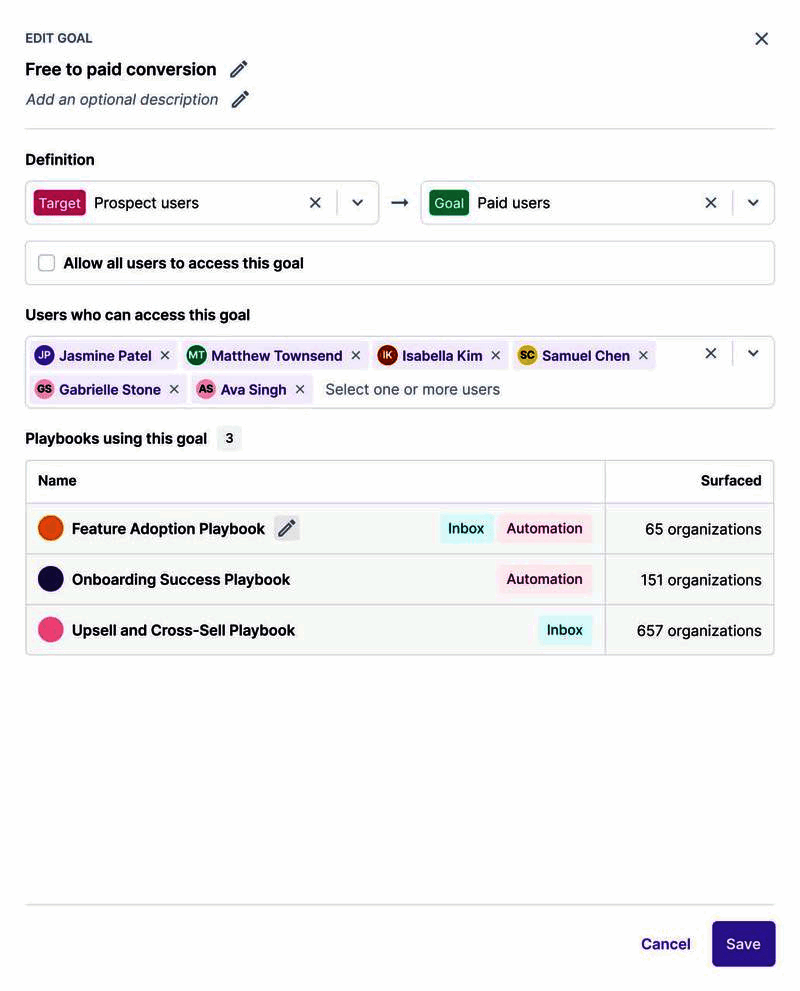
Task: Click the orange Feature Adoption Playbook color dot
Action: click(x=51, y=529)
